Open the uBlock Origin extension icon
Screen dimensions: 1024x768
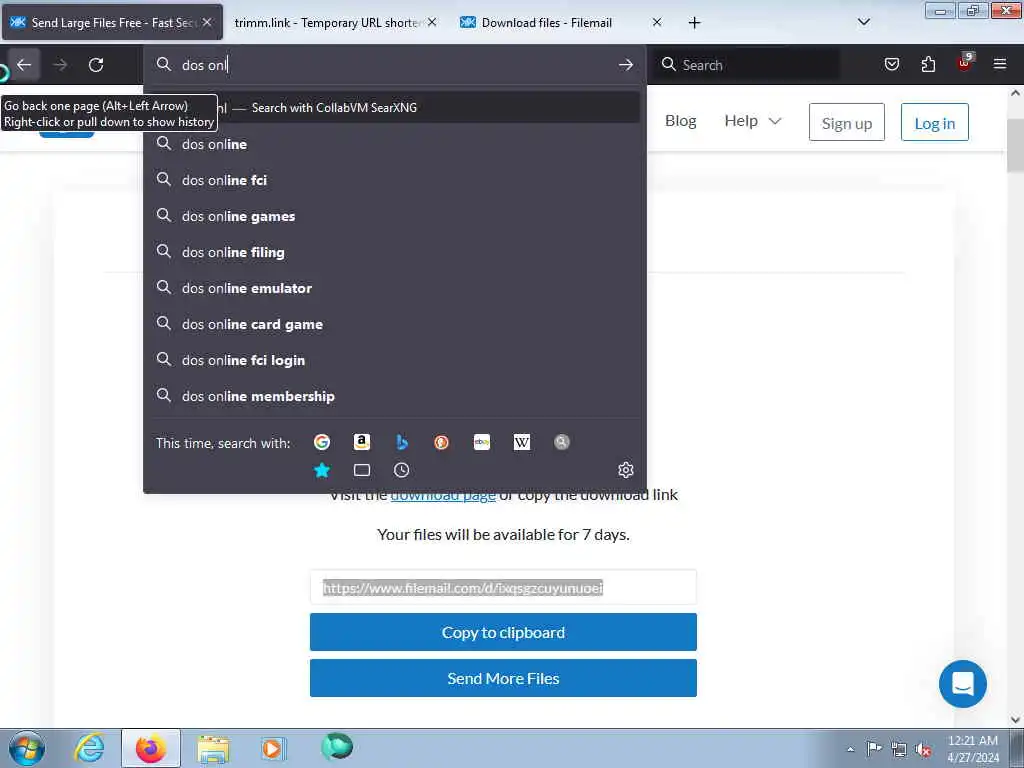coord(964,63)
